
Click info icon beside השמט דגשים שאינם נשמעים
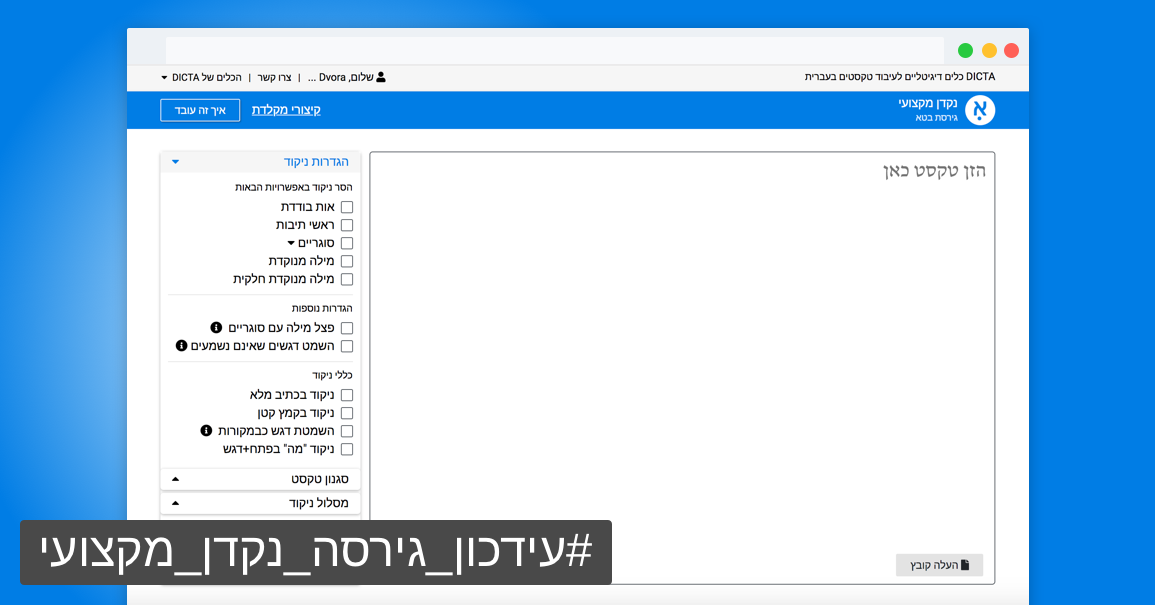[x=181, y=346]
